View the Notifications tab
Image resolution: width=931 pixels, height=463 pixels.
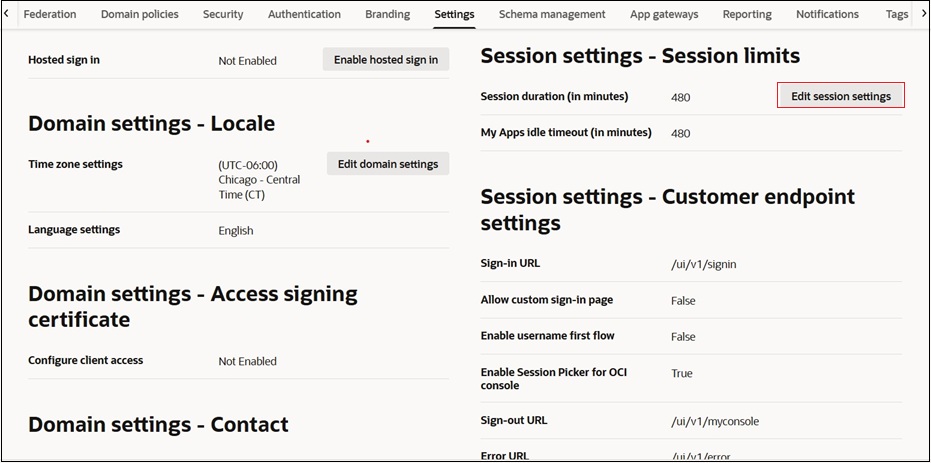(x=827, y=14)
